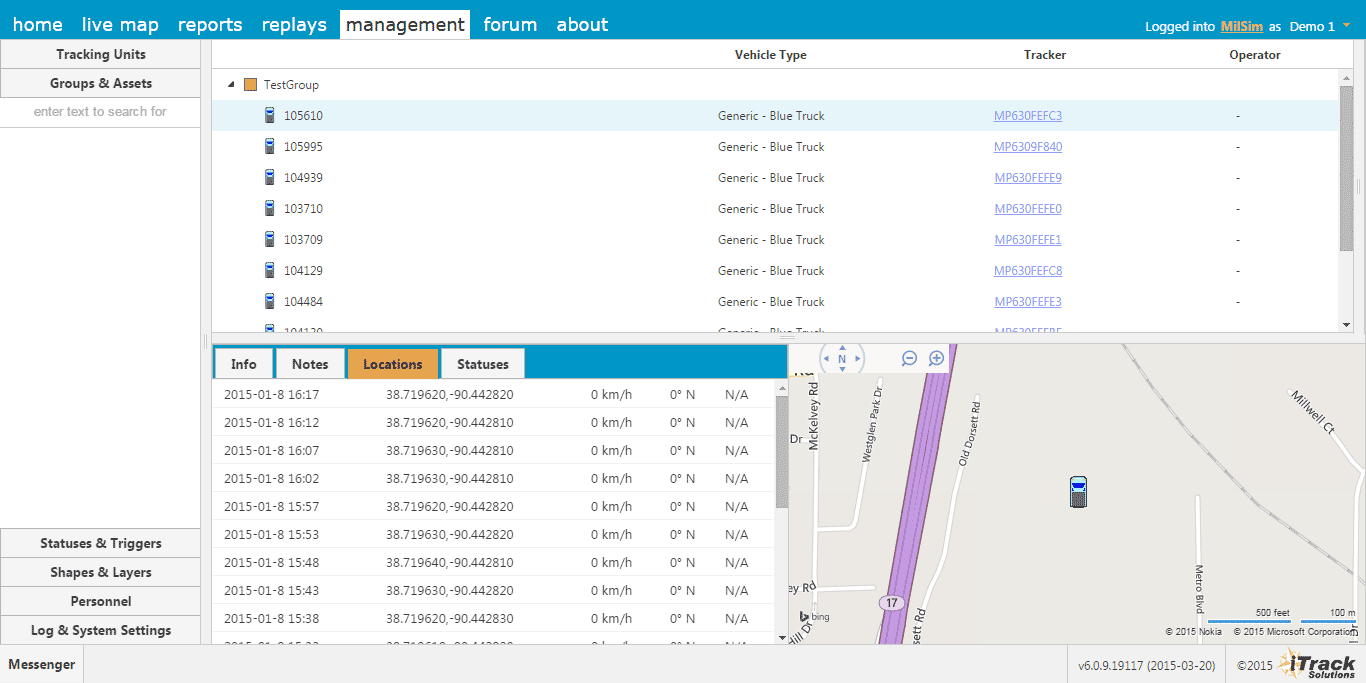Click the phone icon for asset 103710
The height and width of the screenshot is (683, 1366).
270,208
